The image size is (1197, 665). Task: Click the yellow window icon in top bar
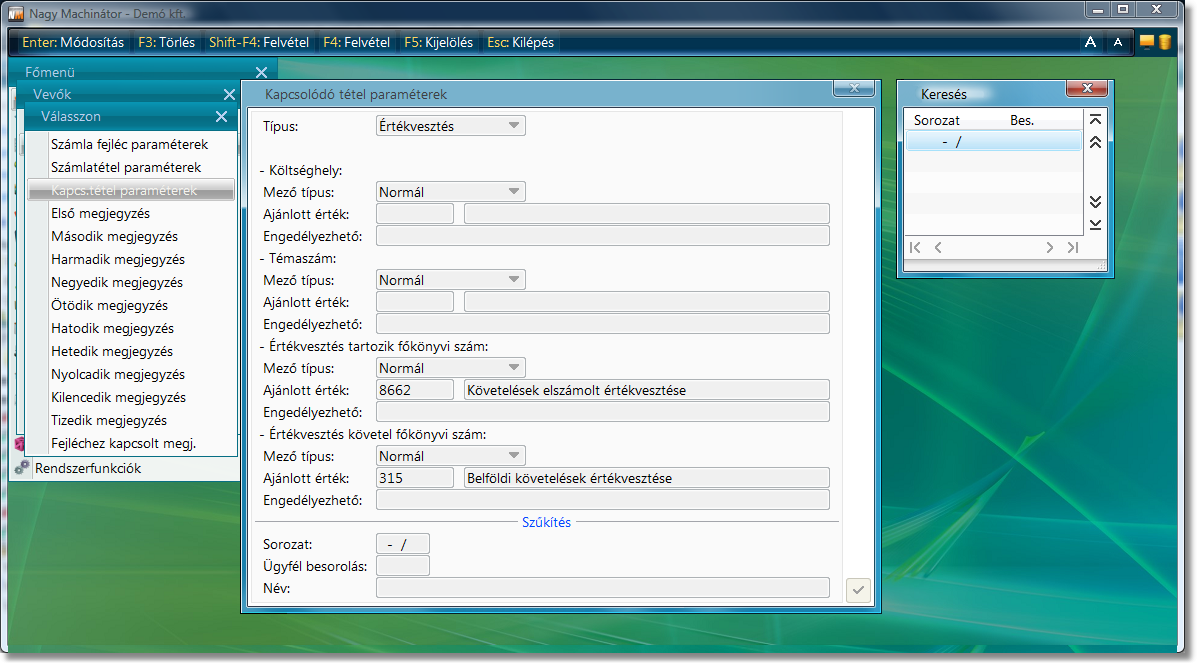pyautogui.click(x=1147, y=42)
